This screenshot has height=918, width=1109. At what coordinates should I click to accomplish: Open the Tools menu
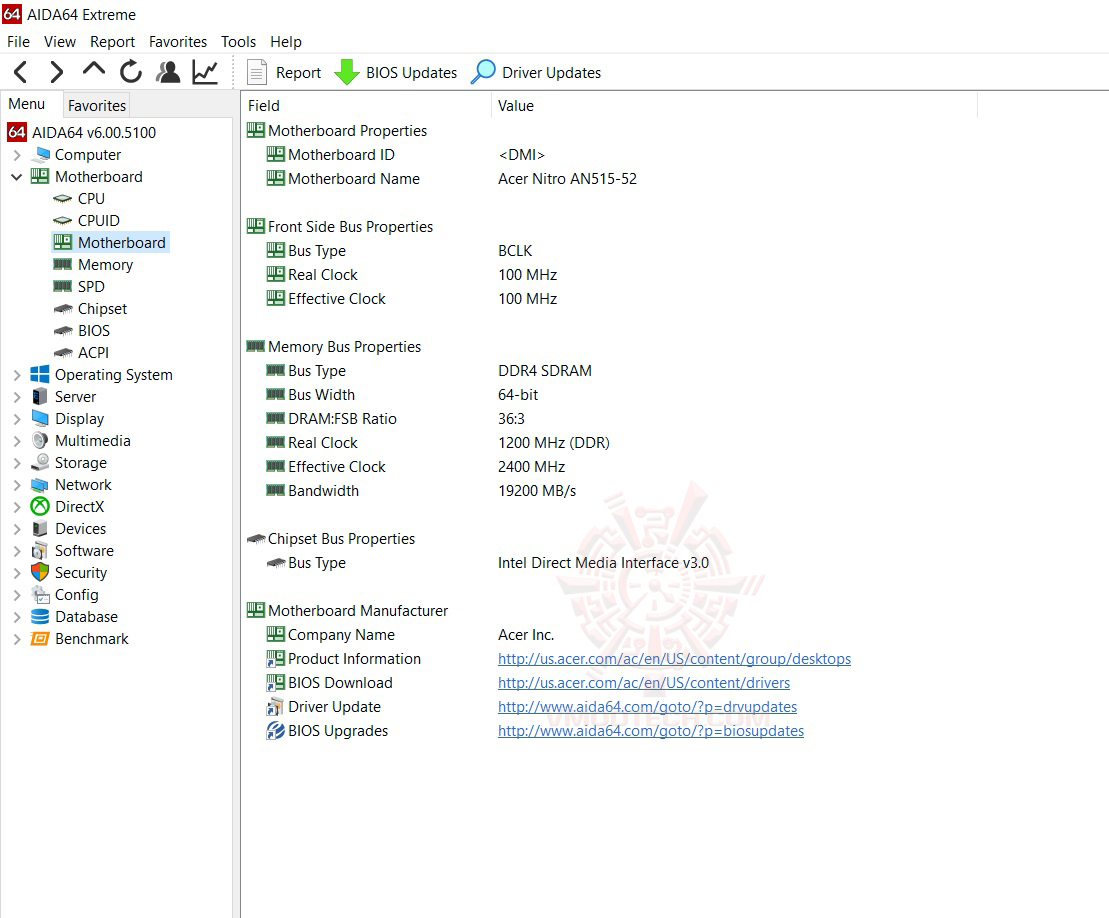(238, 42)
